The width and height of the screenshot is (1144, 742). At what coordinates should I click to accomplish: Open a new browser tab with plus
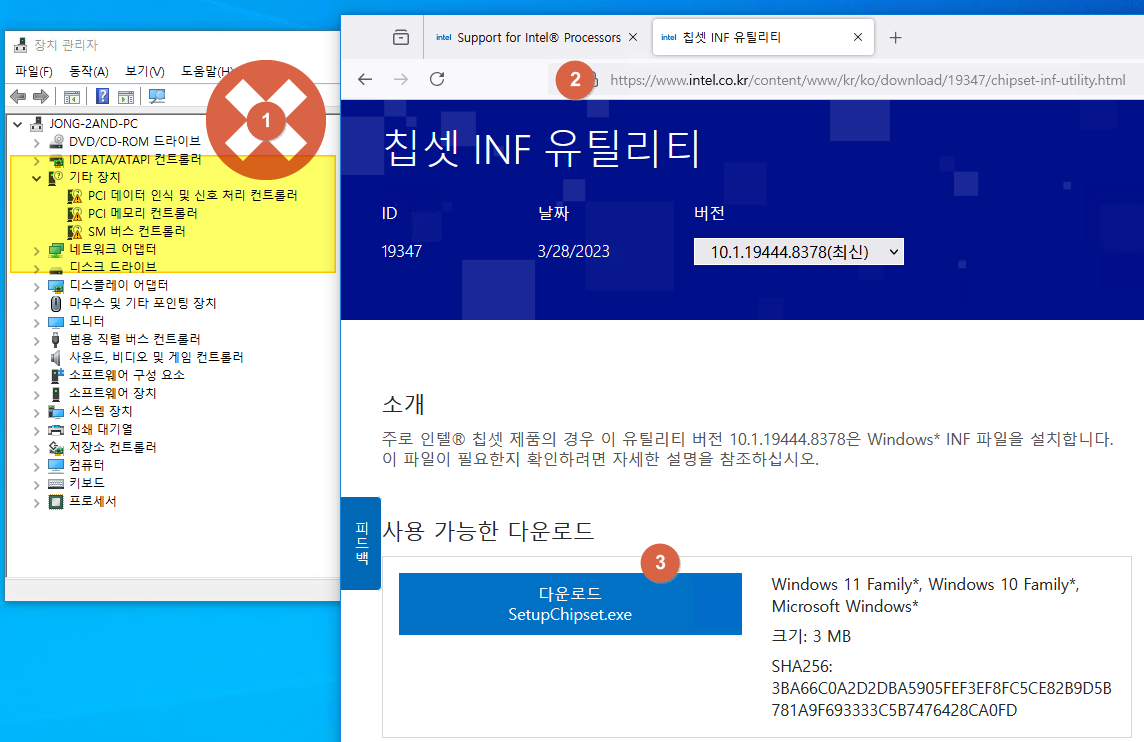895,37
